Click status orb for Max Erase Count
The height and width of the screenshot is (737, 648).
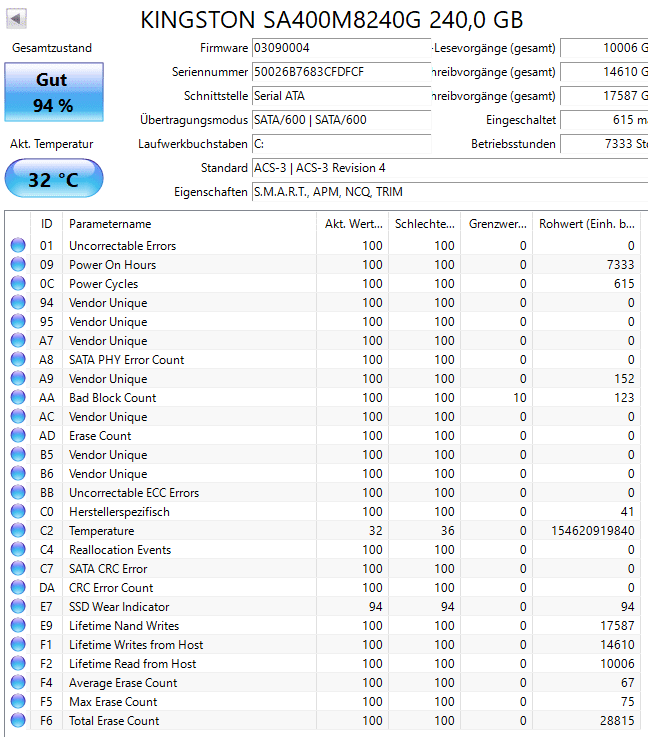pos(18,701)
